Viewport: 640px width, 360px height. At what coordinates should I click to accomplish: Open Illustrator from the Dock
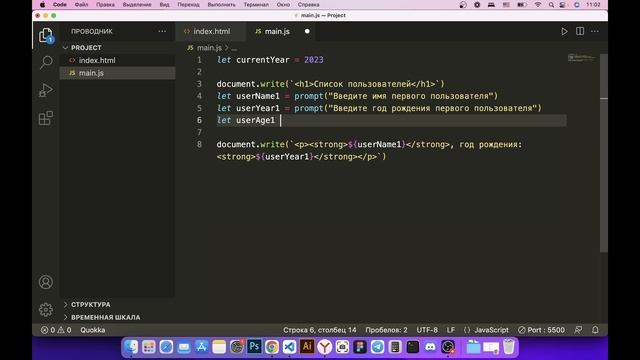point(307,347)
